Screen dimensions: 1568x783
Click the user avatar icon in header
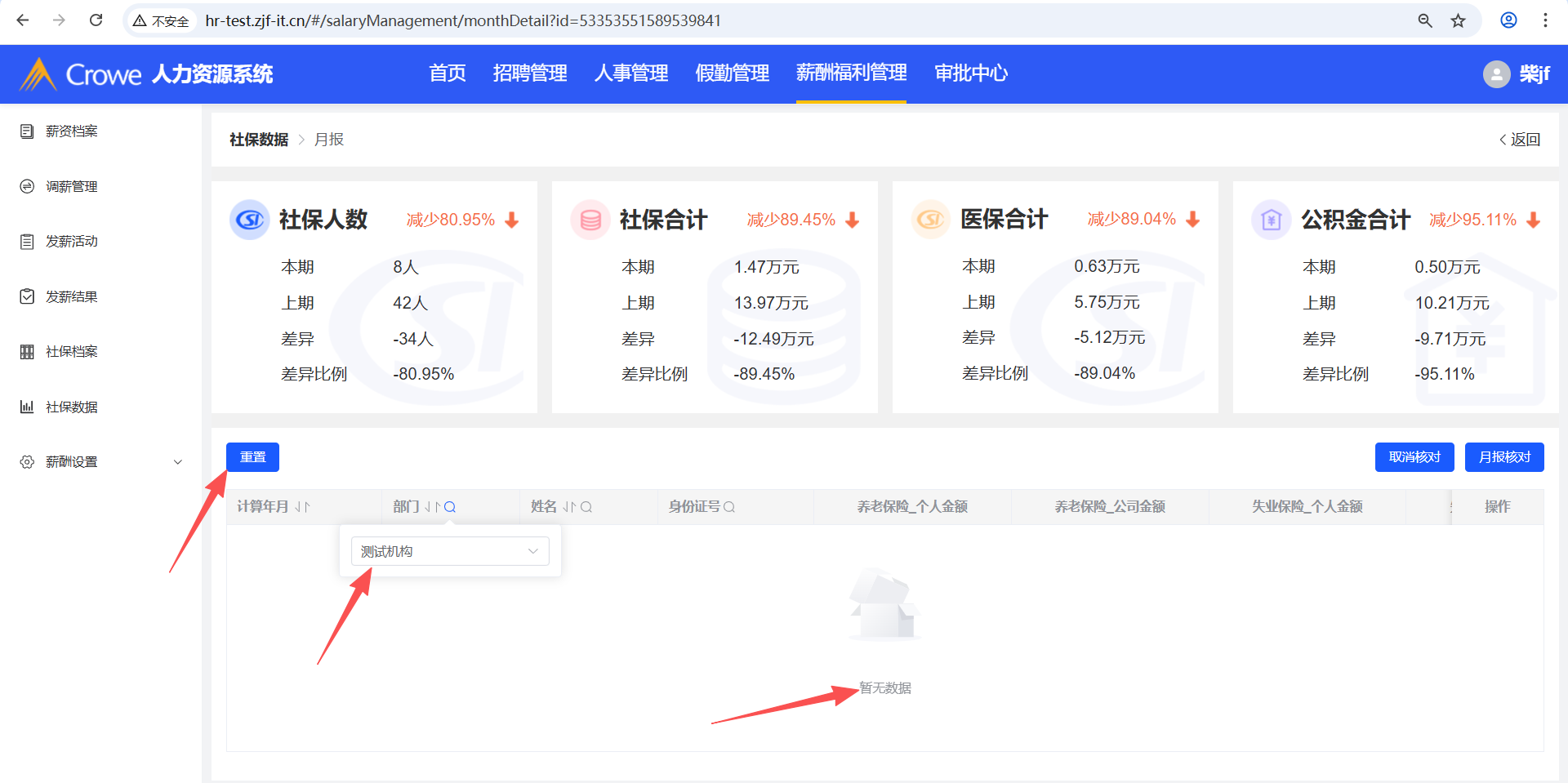tap(1496, 74)
